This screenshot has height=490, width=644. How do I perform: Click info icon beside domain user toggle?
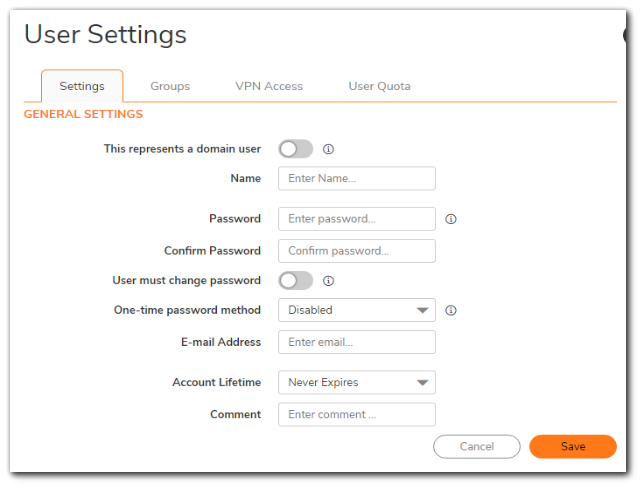tap(328, 149)
